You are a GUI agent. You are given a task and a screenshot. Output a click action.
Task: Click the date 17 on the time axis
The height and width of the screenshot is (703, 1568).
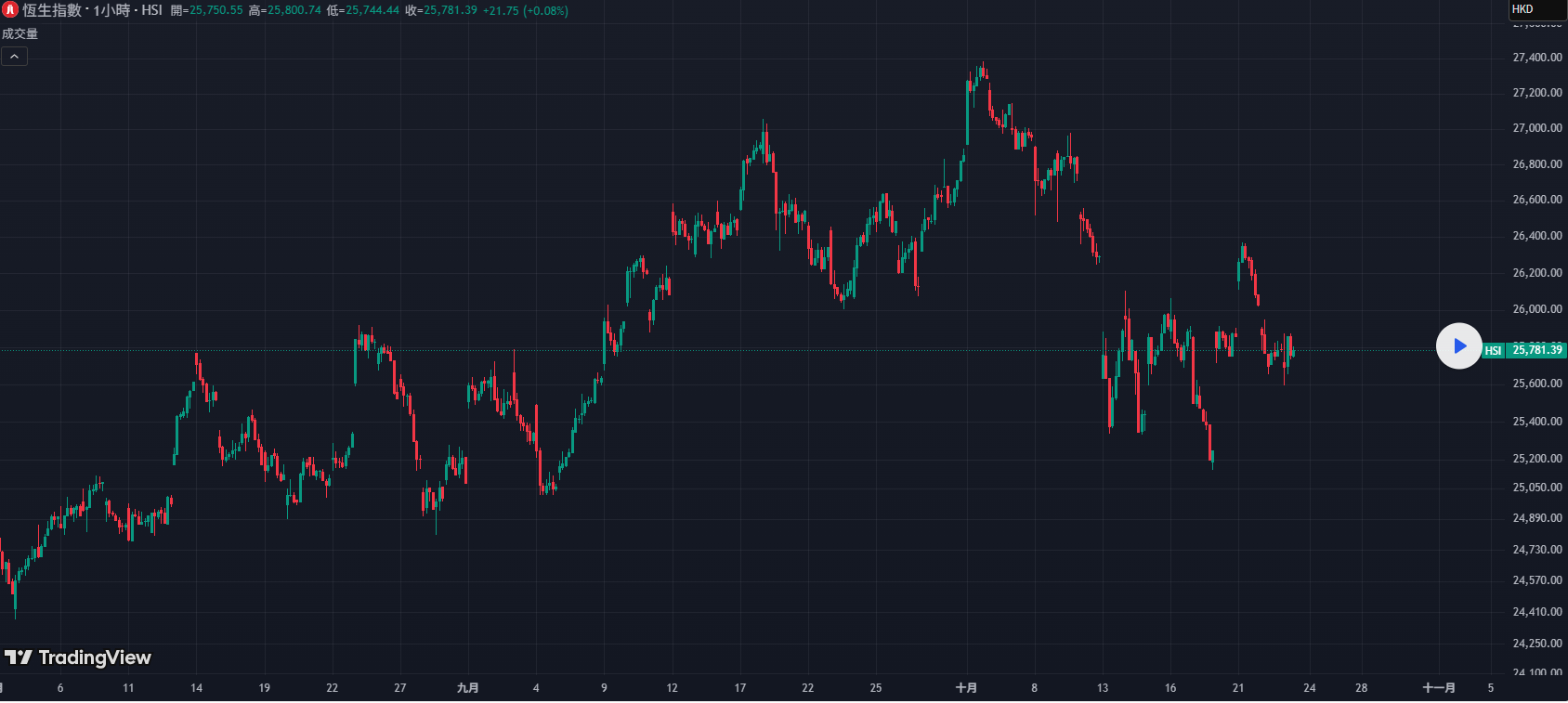pyautogui.click(x=739, y=688)
